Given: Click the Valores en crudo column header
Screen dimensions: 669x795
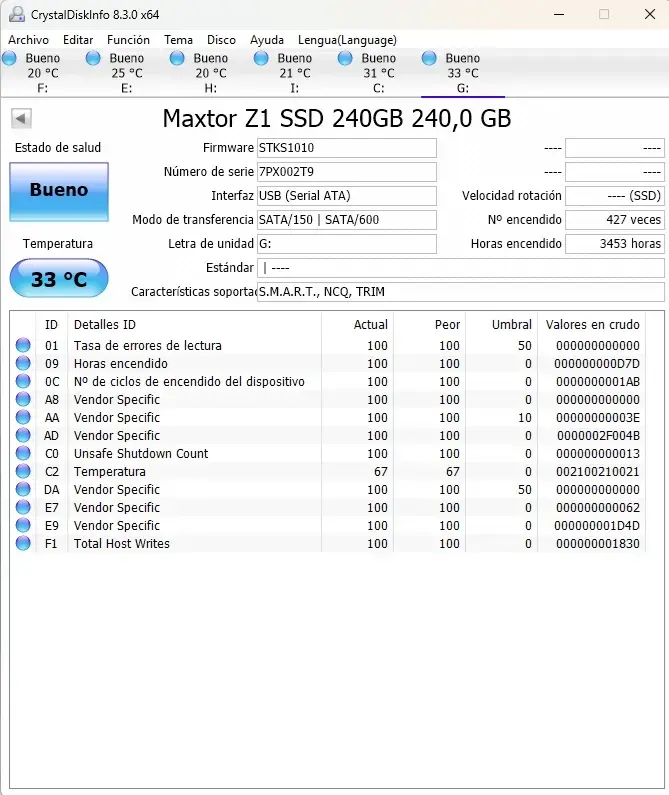Looking at the screenshot, I should 592,324.
